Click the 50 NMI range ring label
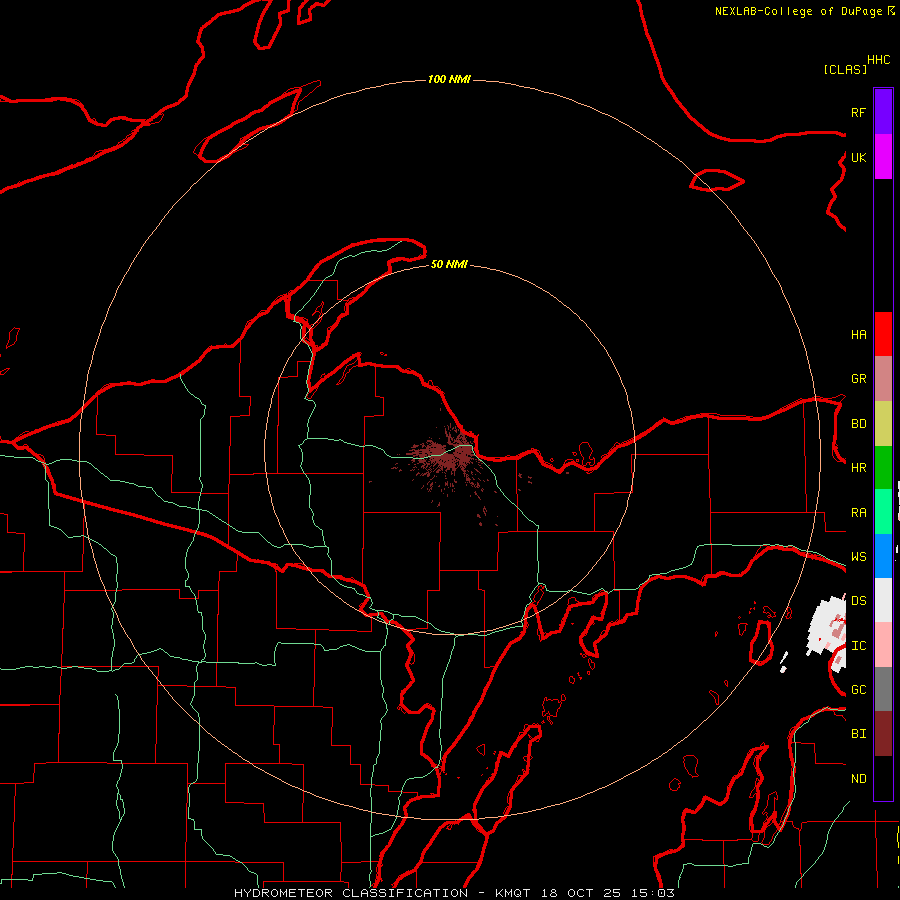 click(449, 264)
